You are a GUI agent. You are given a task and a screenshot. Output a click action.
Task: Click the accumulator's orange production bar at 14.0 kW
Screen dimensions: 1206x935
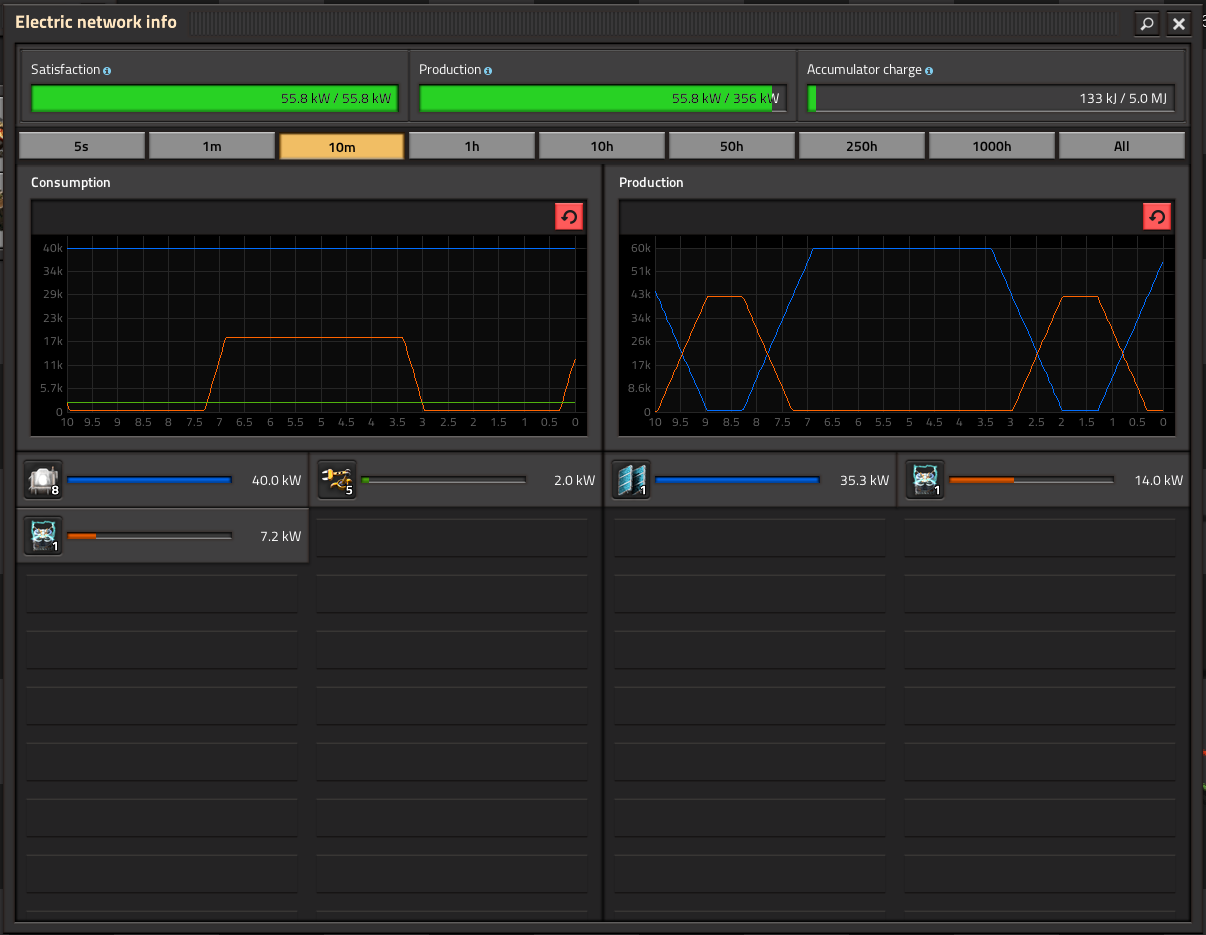[x=1031, y=480]
